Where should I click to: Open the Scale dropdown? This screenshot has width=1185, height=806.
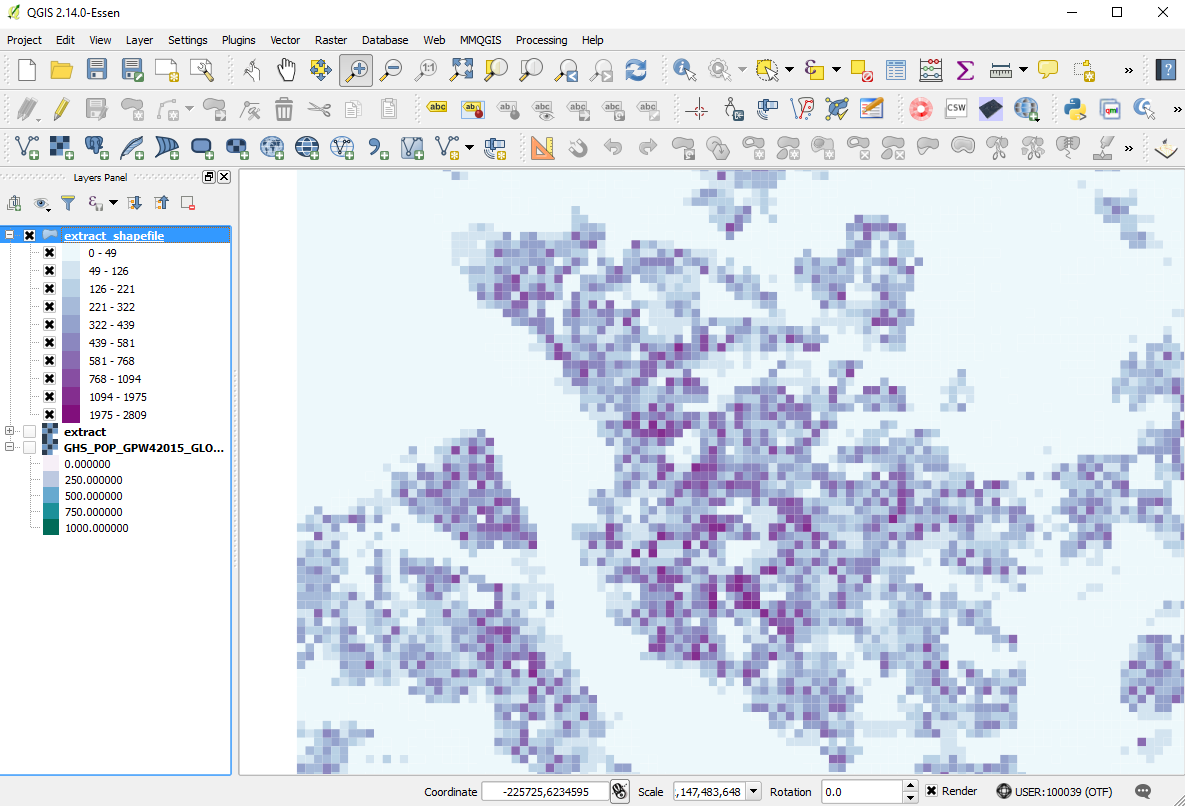point(753,791)
